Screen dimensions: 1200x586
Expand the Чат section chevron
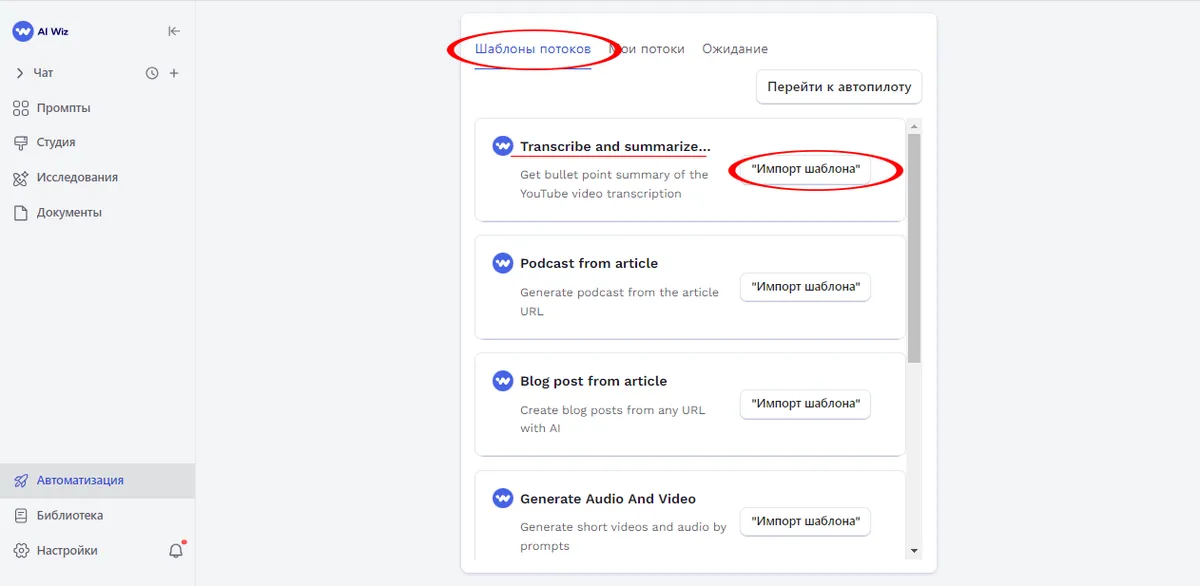tap(20, 73)
